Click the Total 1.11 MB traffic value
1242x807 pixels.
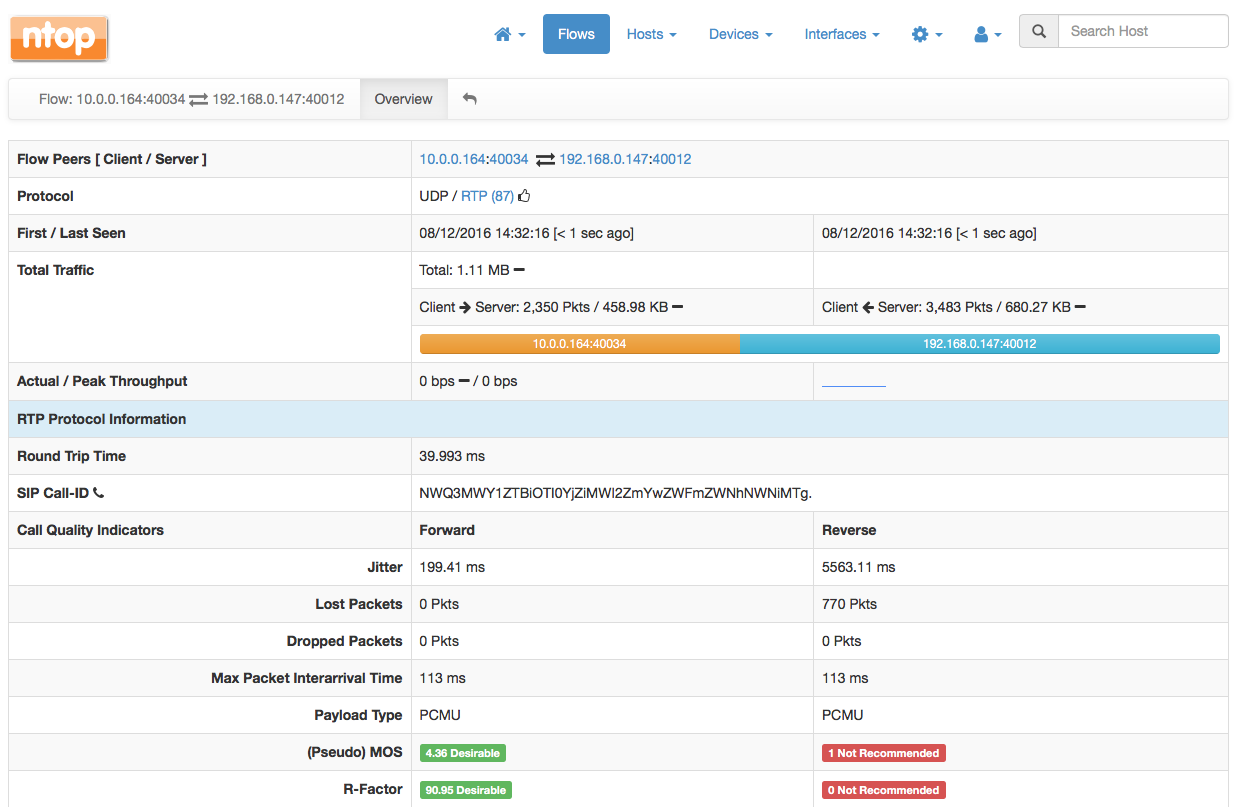(464, 270)
